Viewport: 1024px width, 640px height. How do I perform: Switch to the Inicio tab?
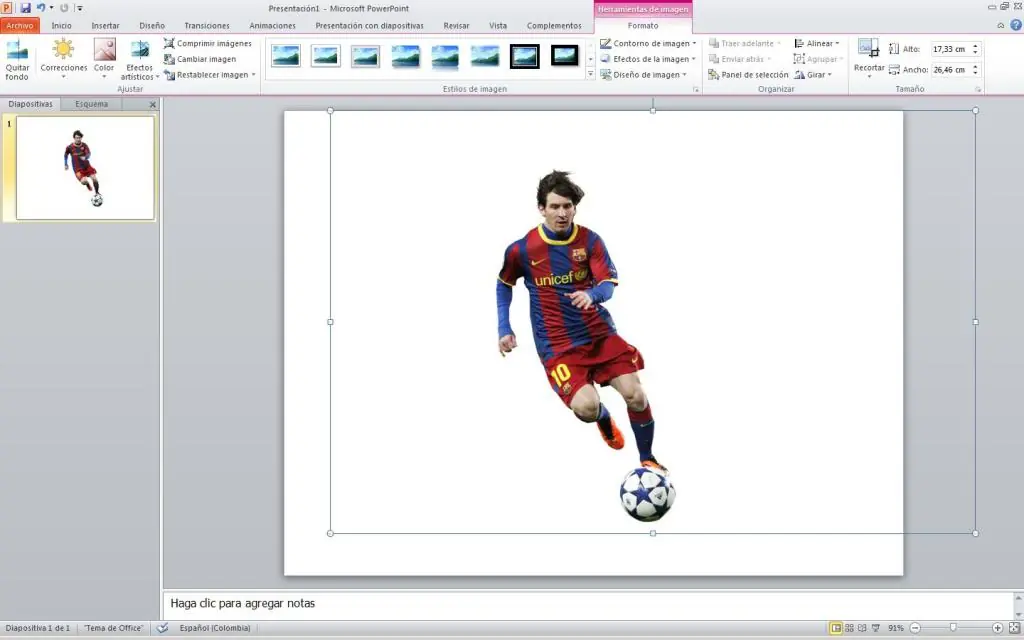click(x=61, y=25)
